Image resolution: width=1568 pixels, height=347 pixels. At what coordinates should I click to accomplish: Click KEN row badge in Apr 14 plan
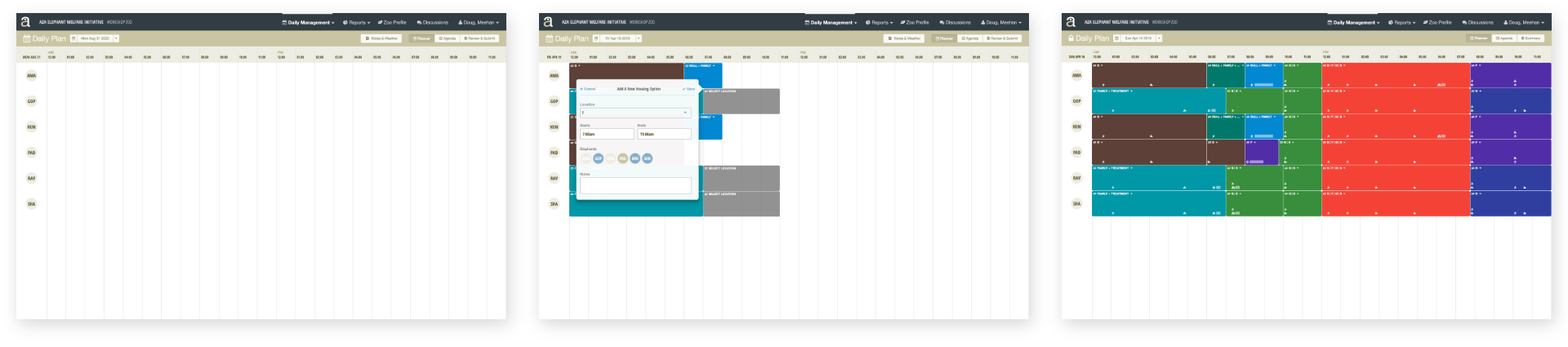pyautogui.click(x=1076, y=127)
